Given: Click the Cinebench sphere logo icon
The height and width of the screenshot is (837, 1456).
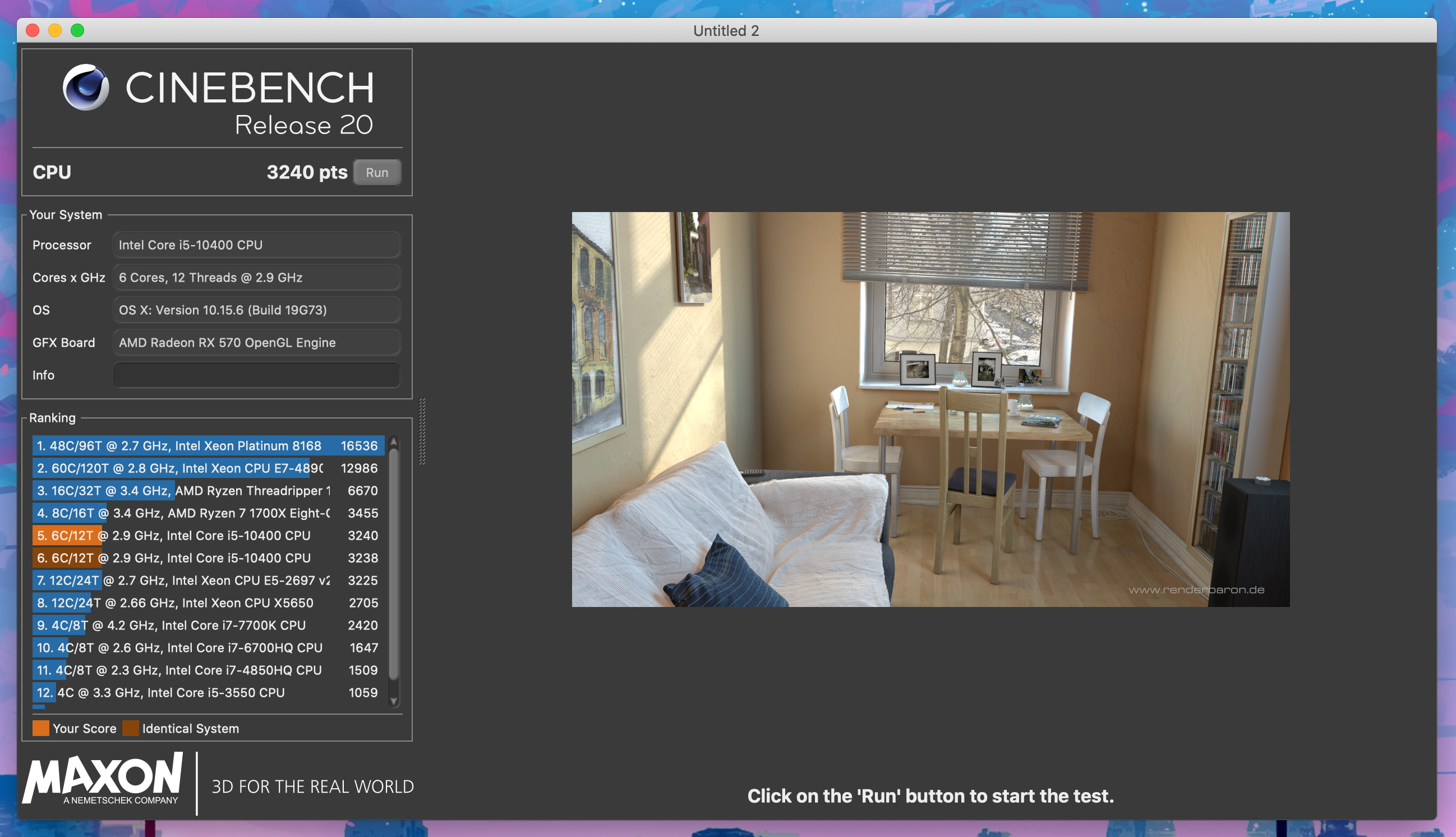Looking at the screenshot, I should click(x=86, y=88).
